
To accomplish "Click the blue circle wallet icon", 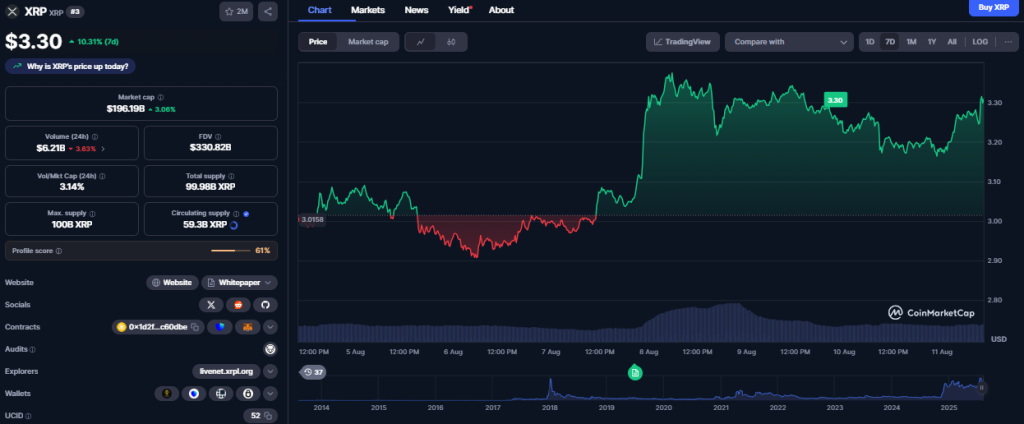I will pos(193,393).
